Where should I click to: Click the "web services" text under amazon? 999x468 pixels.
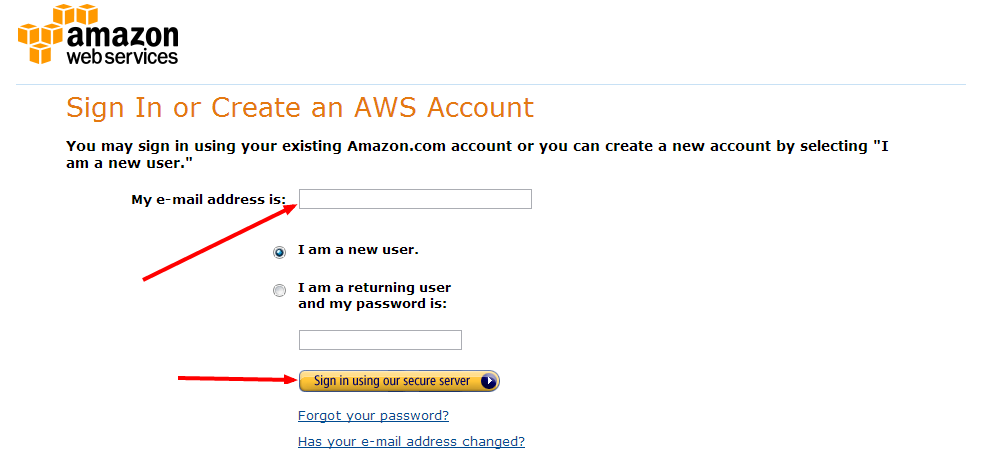pos(122,57)
